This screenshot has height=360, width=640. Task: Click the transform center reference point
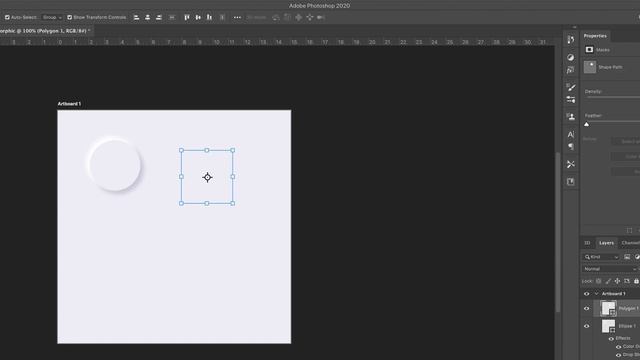(x=207, y=177)
